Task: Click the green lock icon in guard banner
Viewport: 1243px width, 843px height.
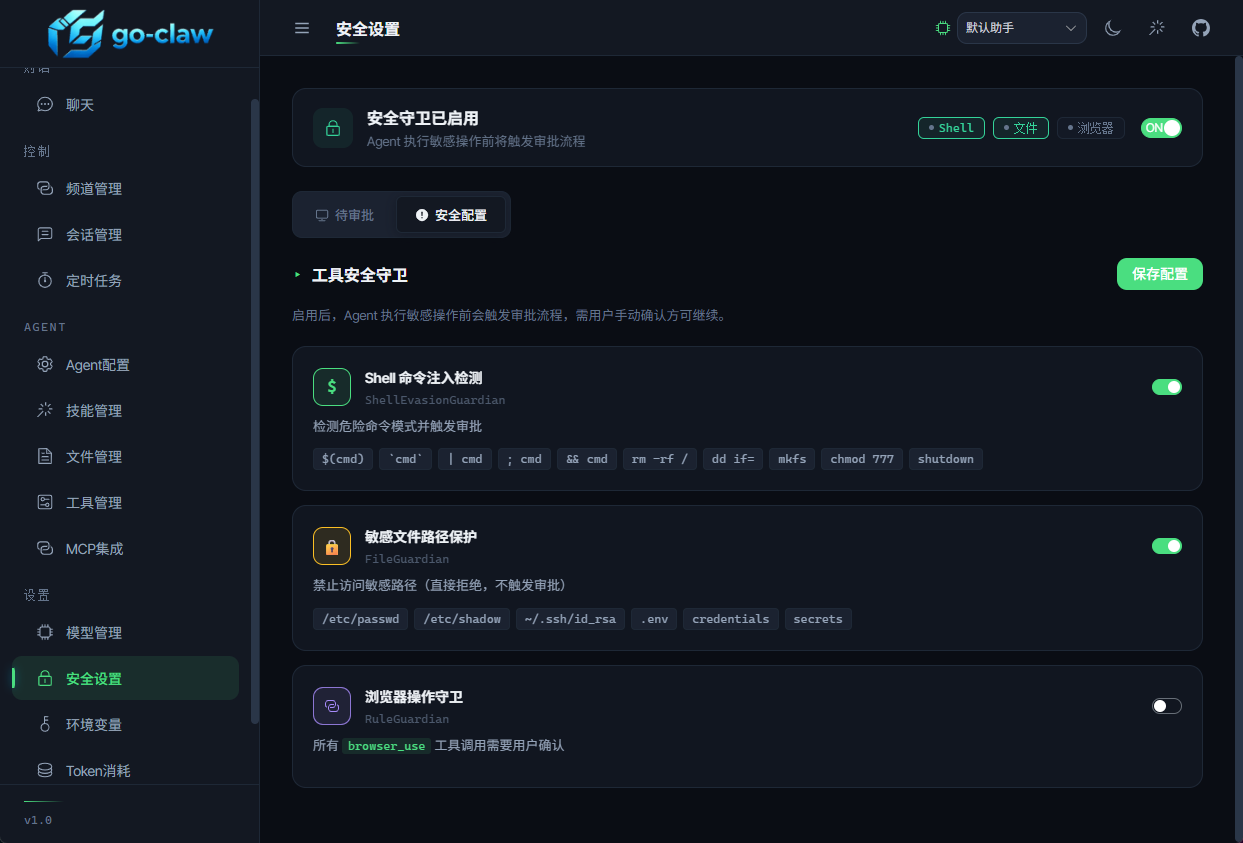Action: pyautogui.click(x=333, y=128)
